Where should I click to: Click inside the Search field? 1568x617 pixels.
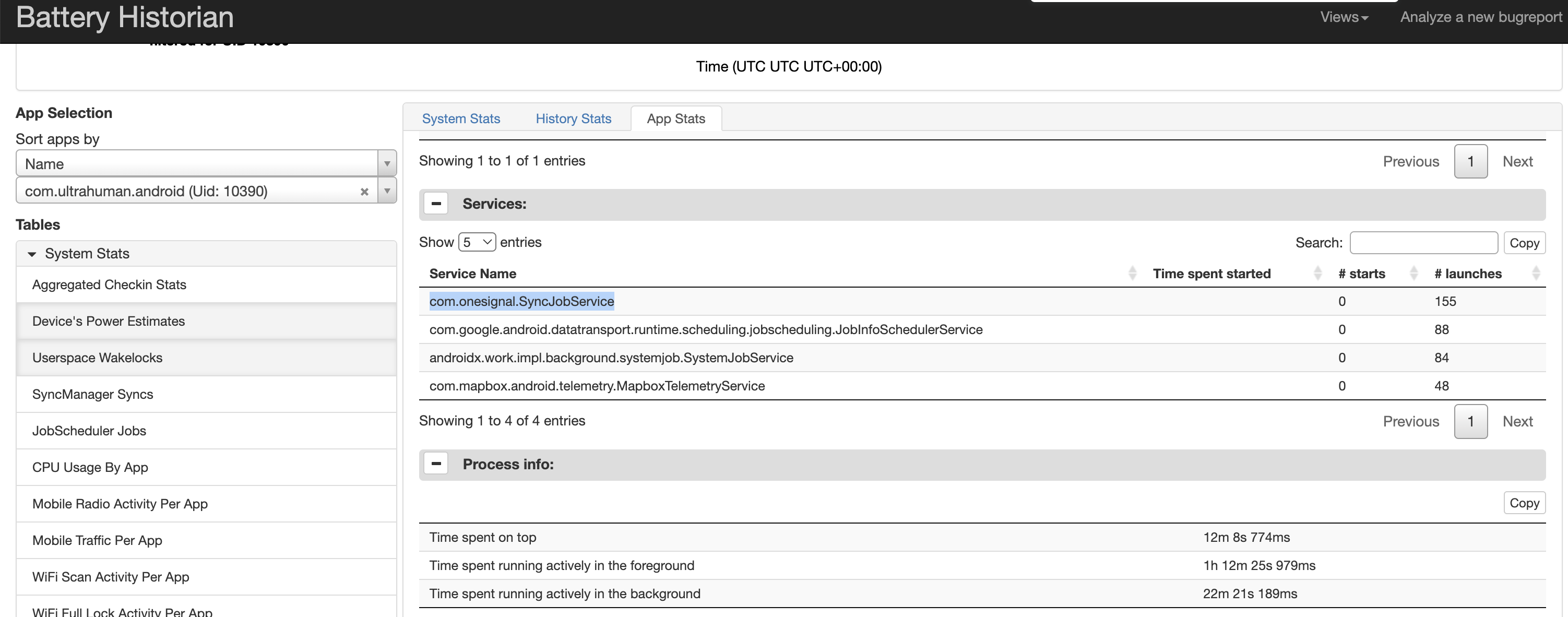(1424, 242)
